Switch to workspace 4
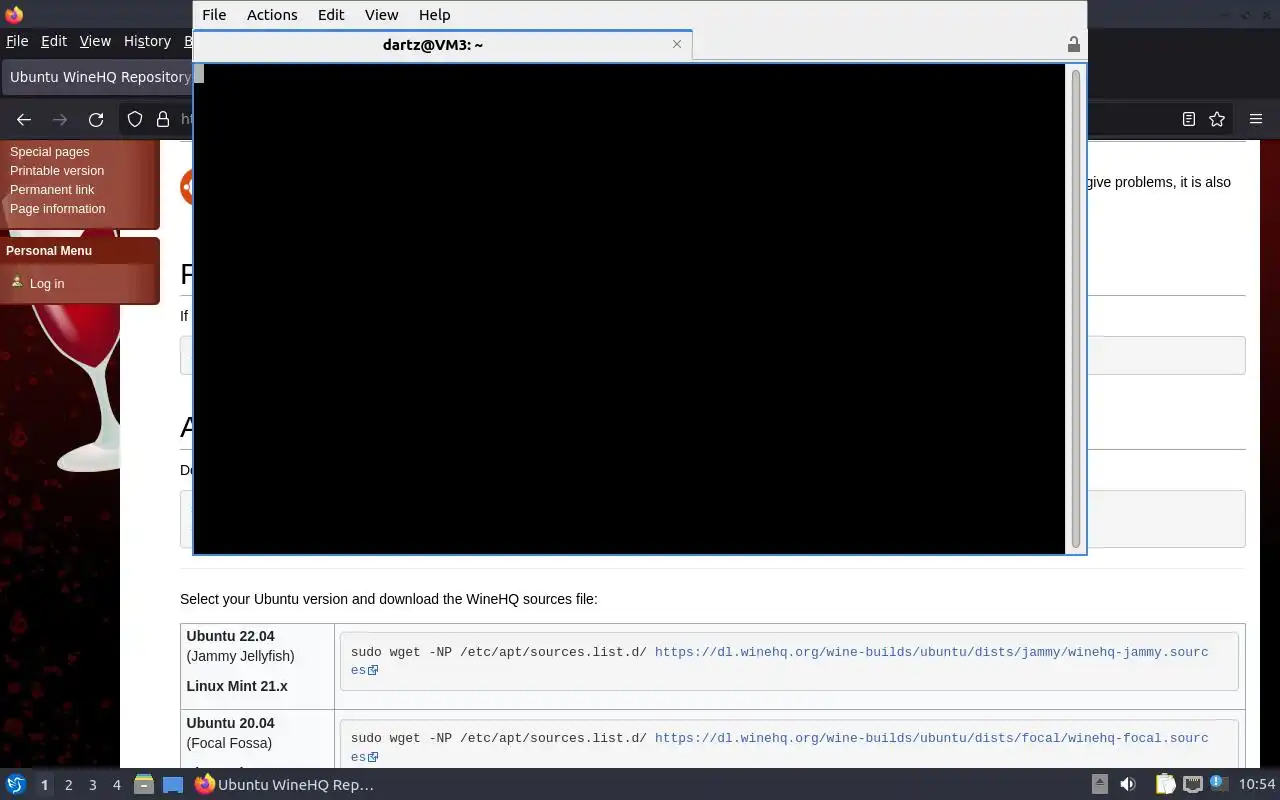Image resolution: width=1280 pixels, height=800 pixels. (x=116, y=785)
